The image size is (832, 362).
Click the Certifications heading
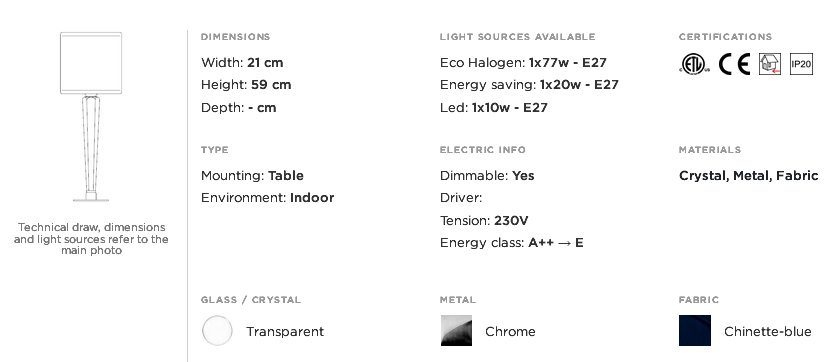725,37
